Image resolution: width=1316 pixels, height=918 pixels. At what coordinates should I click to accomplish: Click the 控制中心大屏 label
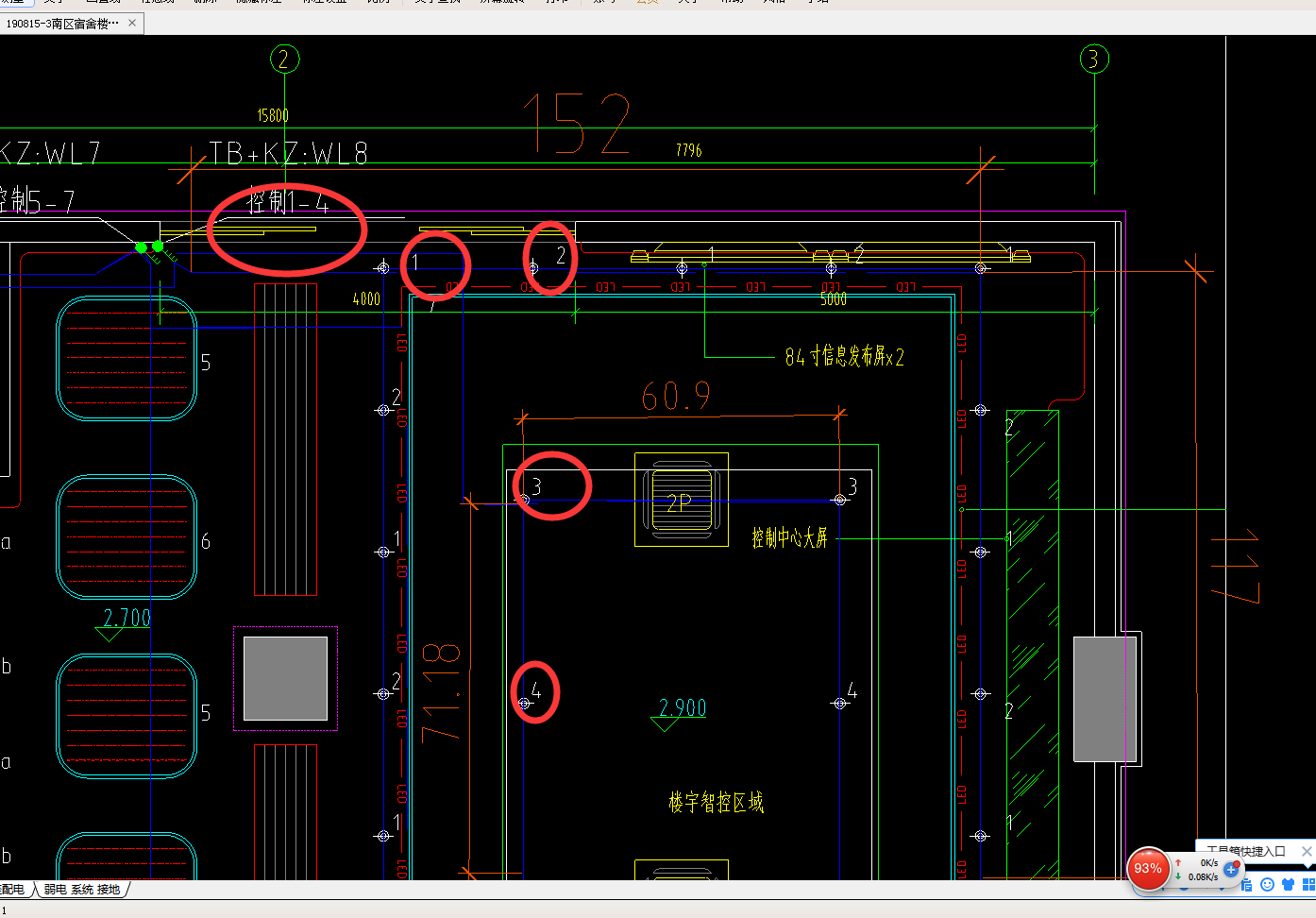[x=789, y=538]
